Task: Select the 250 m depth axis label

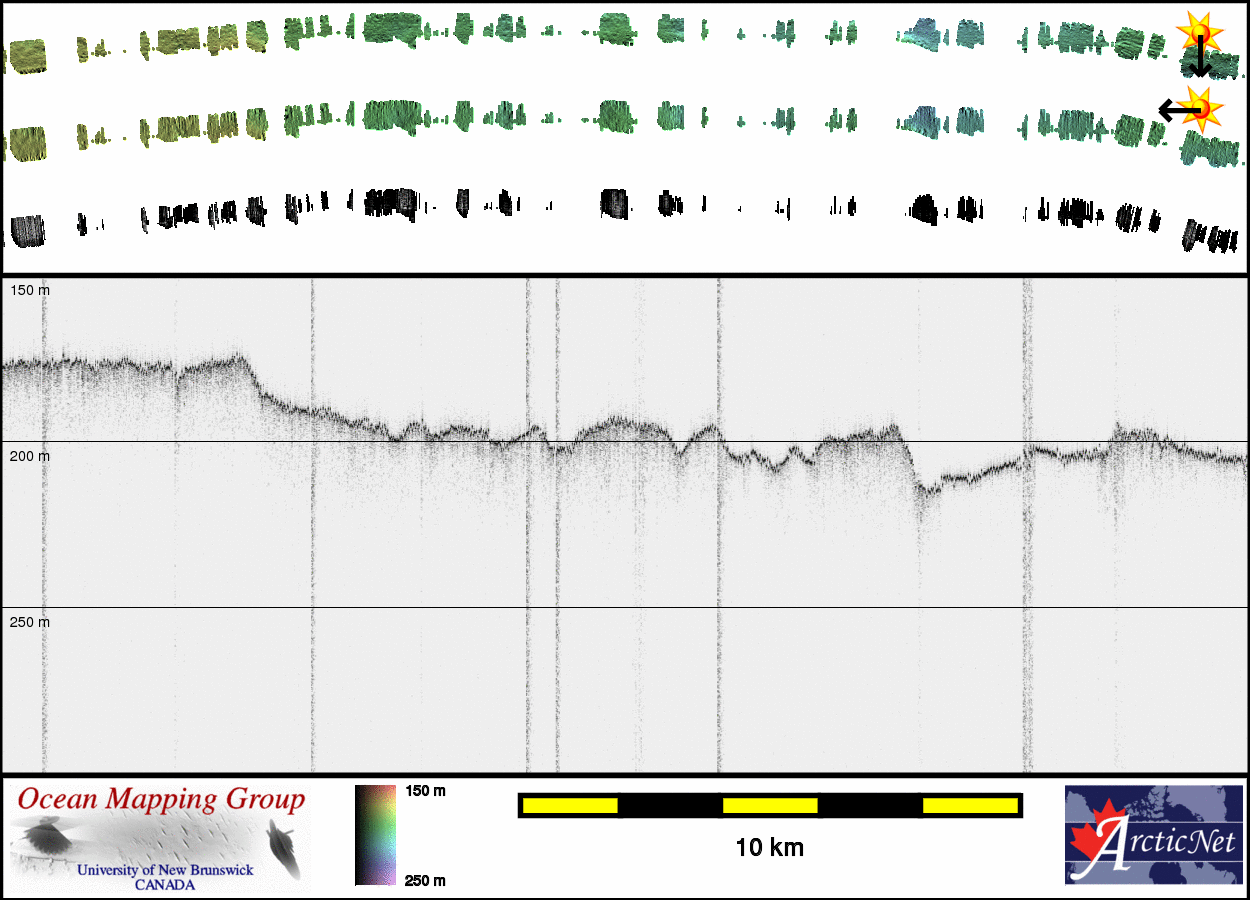Action: tap(30, 622)
